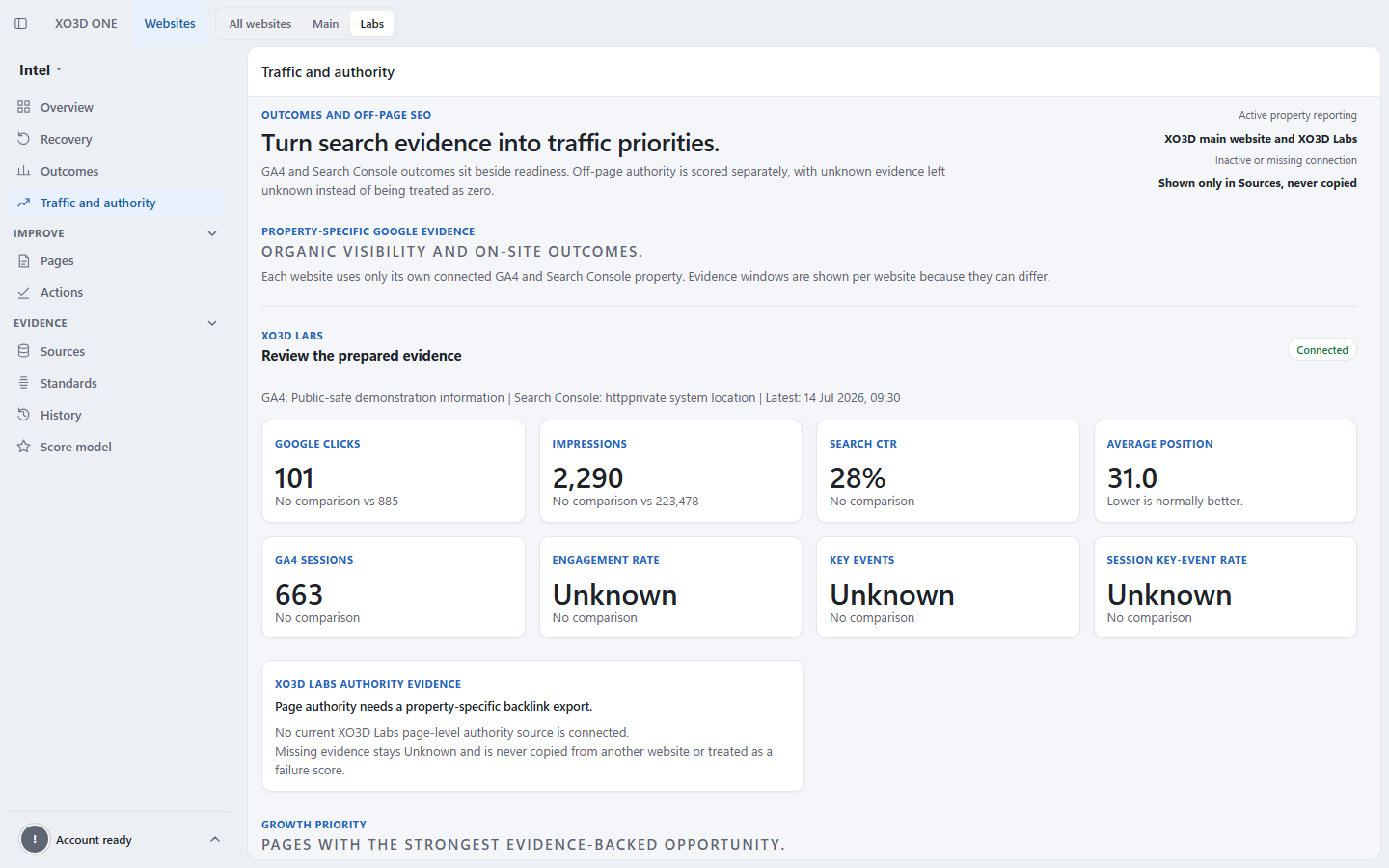
Task: Open XO3D ONE in top bar
Action: [86, 23]
